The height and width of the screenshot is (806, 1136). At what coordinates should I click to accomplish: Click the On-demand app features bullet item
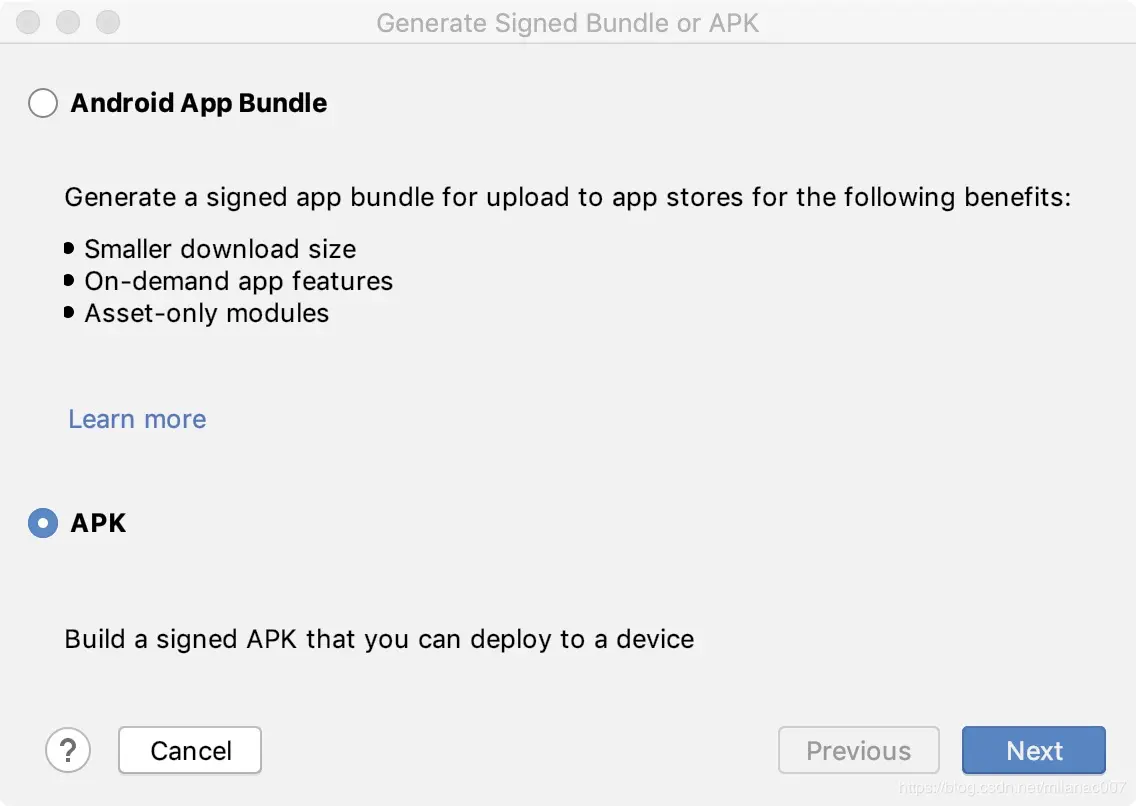point(238,281)
